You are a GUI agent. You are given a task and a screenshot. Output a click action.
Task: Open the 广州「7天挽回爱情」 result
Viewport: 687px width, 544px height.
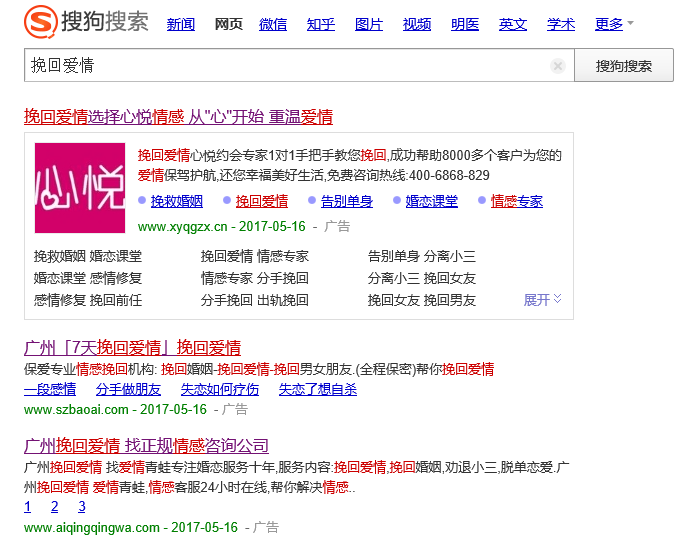[x=132, y=348]
